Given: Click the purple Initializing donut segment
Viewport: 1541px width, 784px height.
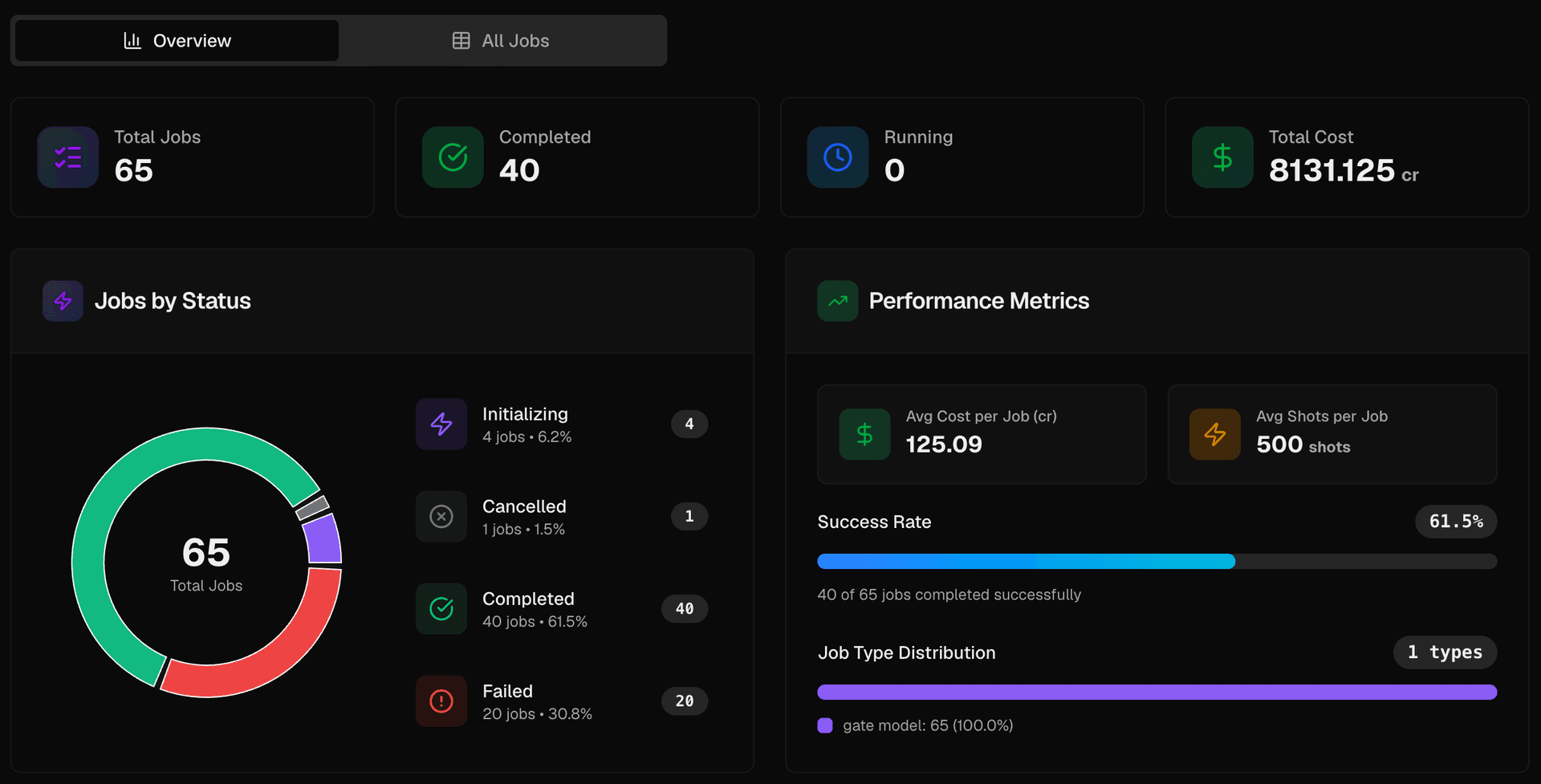Looking at the screenshot, I should 323,540.
